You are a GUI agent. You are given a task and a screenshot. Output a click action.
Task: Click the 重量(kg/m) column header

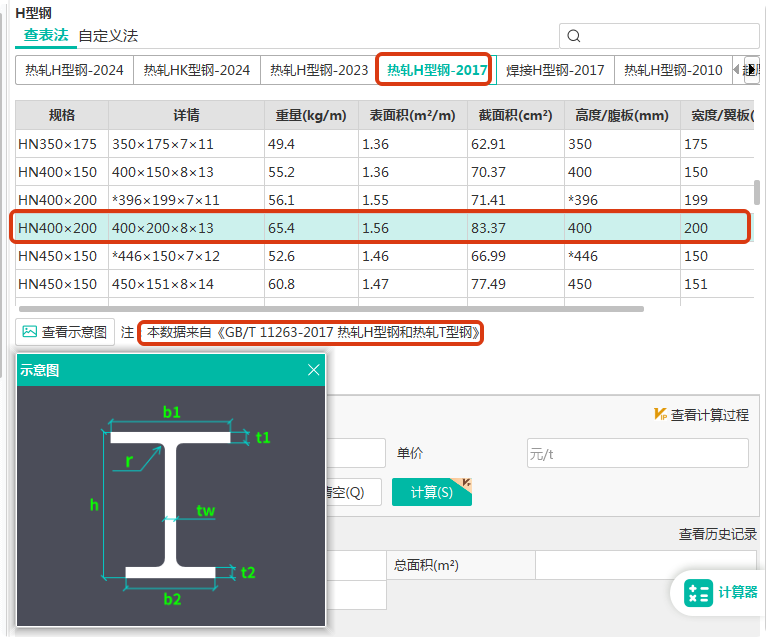click(311, 115)
